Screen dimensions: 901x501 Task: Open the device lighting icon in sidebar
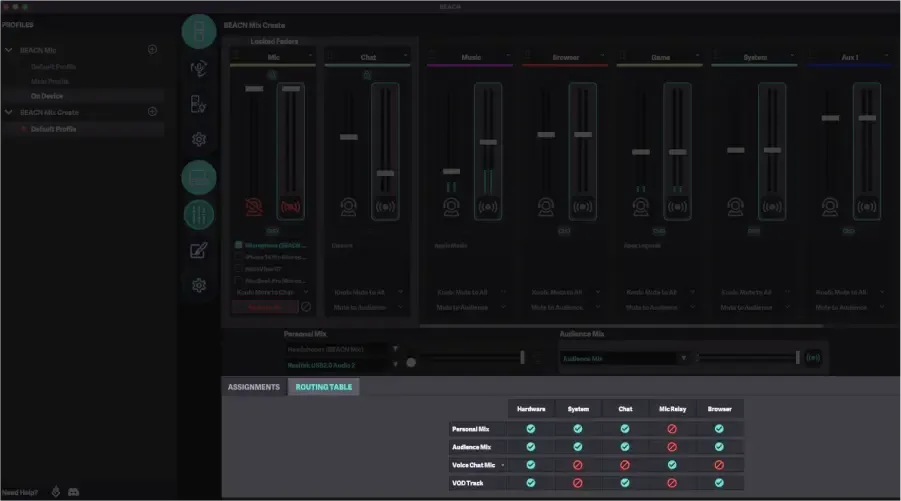point(199,104)
